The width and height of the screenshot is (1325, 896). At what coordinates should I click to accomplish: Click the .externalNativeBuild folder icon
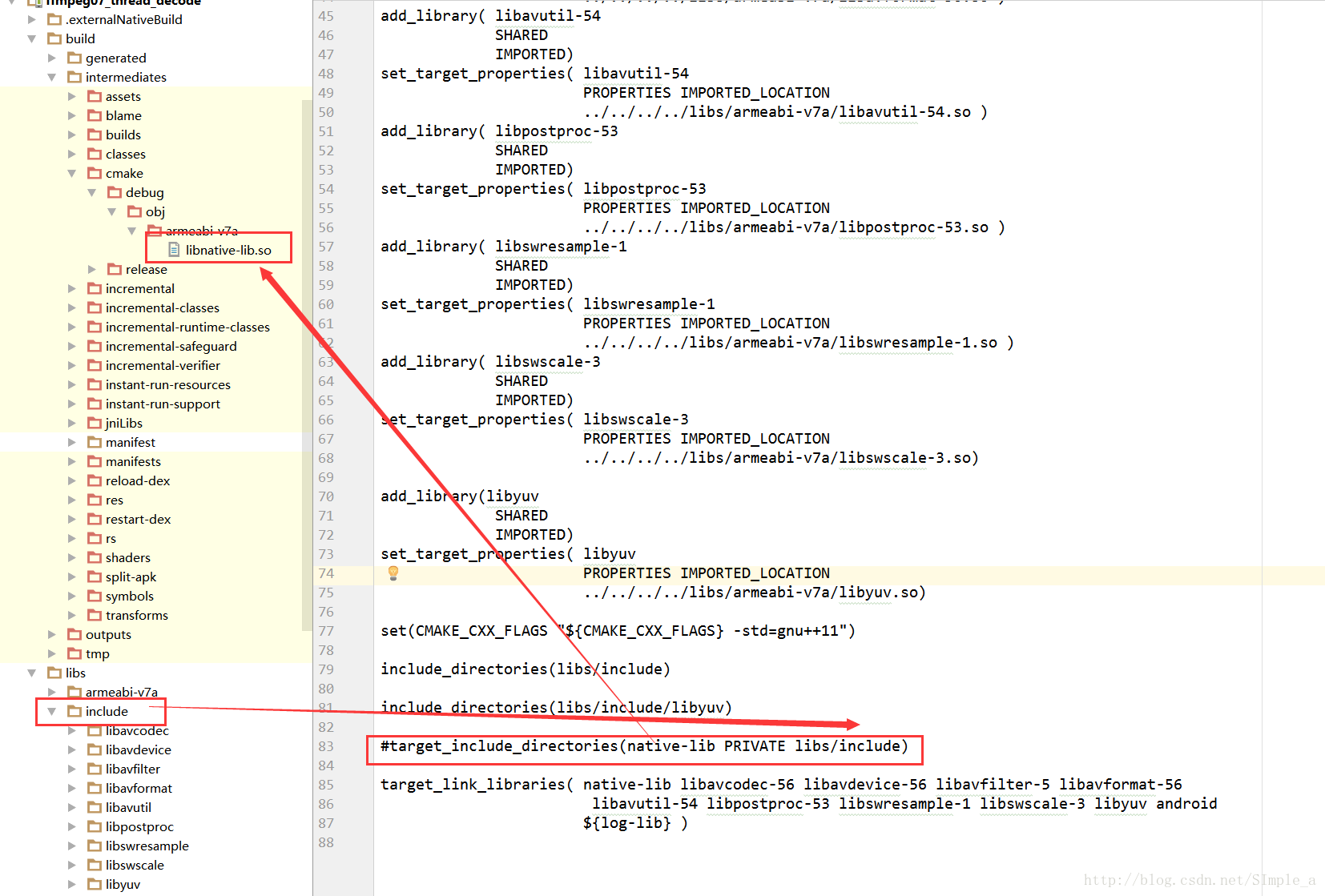point(54,19)
